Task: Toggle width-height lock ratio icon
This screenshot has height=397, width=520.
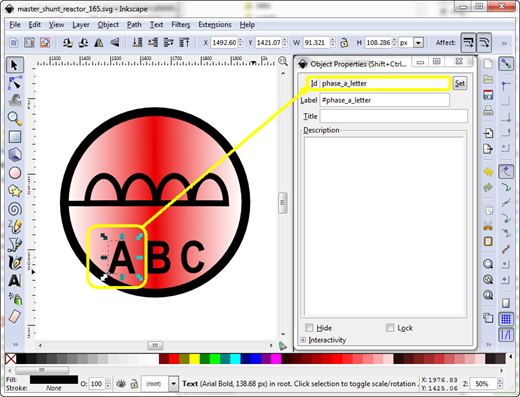Action: [x=344, y=43]
